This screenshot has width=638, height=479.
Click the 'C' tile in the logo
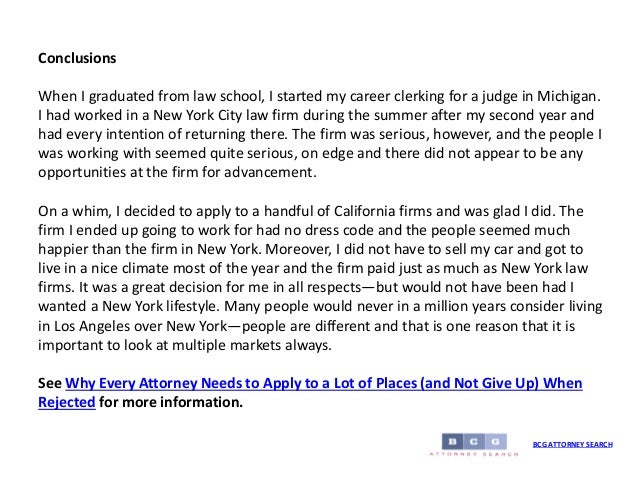[474, 441]
